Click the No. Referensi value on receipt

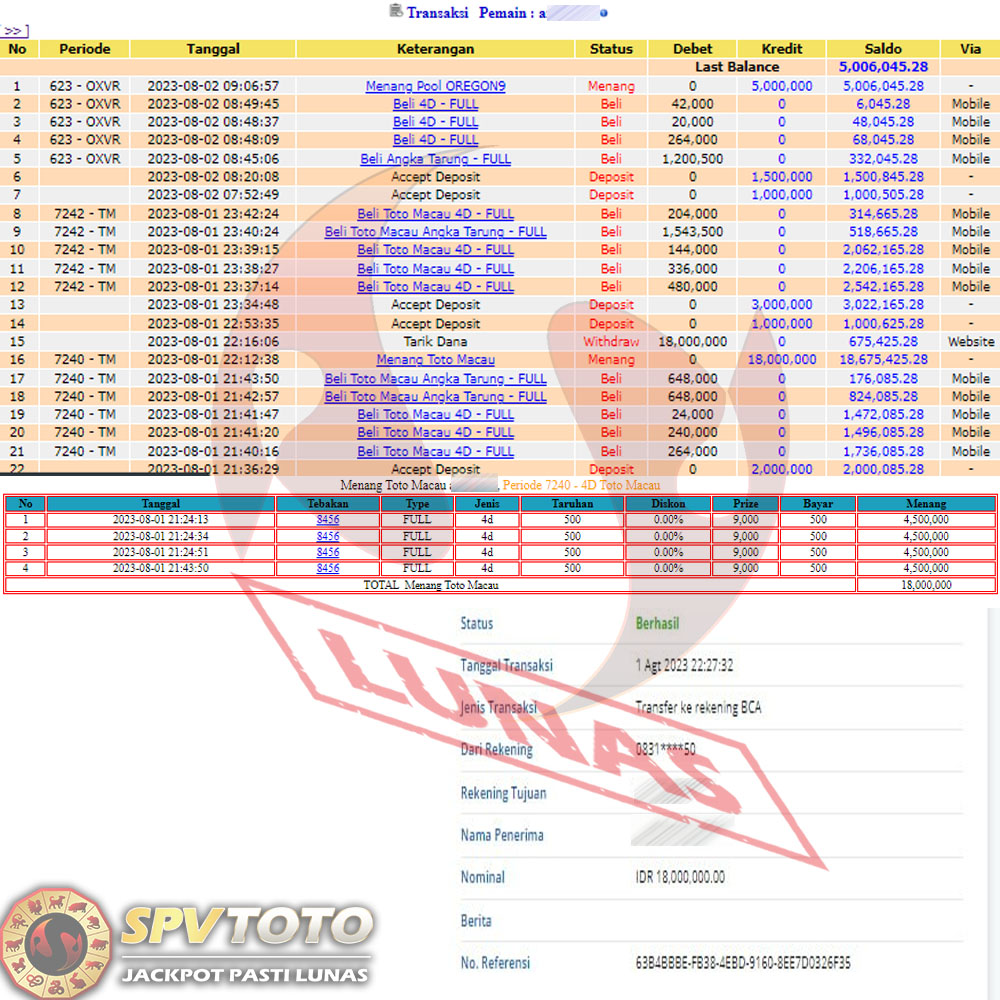point(743,963)
